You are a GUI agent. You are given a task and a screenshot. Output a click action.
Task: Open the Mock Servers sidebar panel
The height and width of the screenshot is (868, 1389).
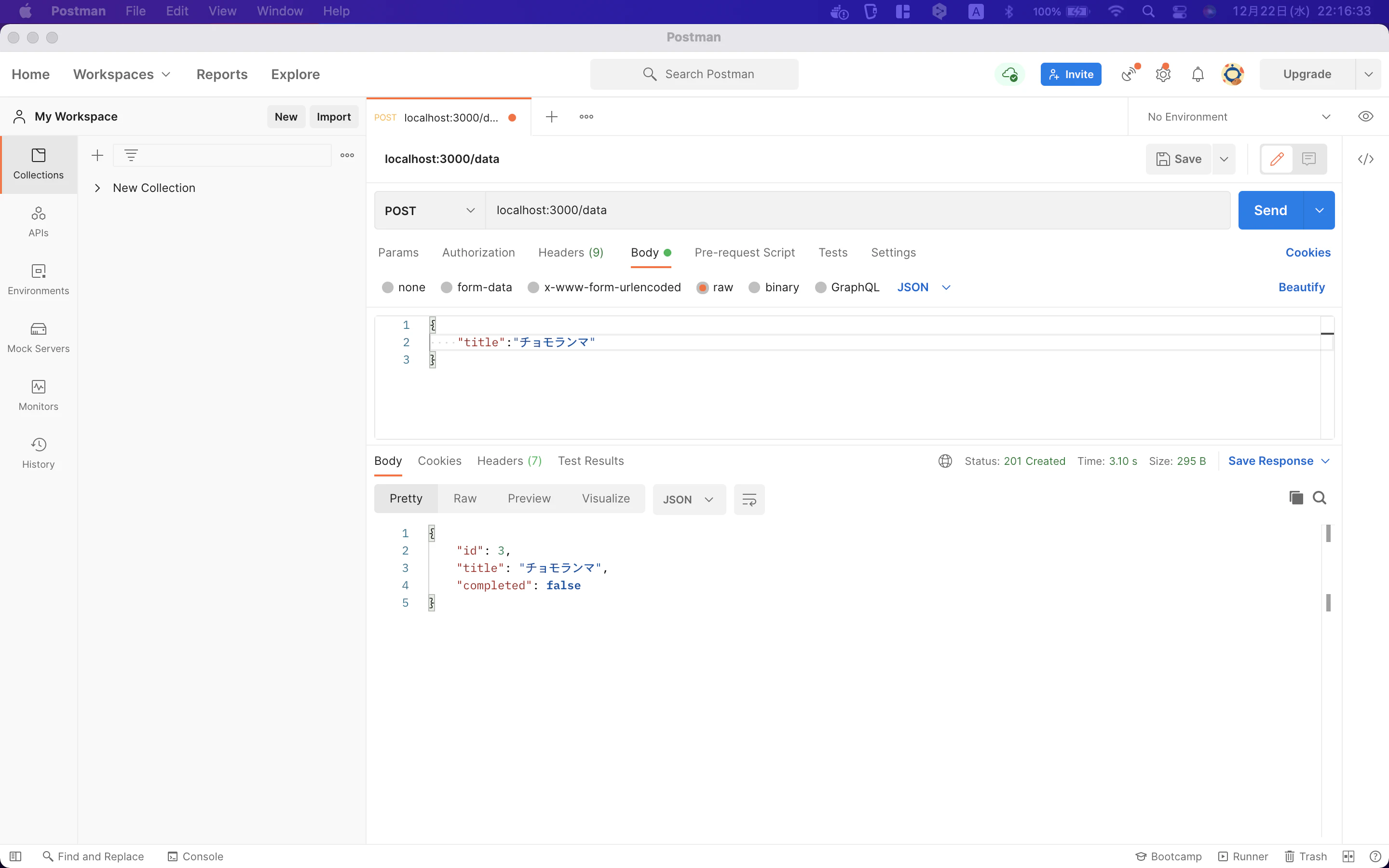pos(39,338)
